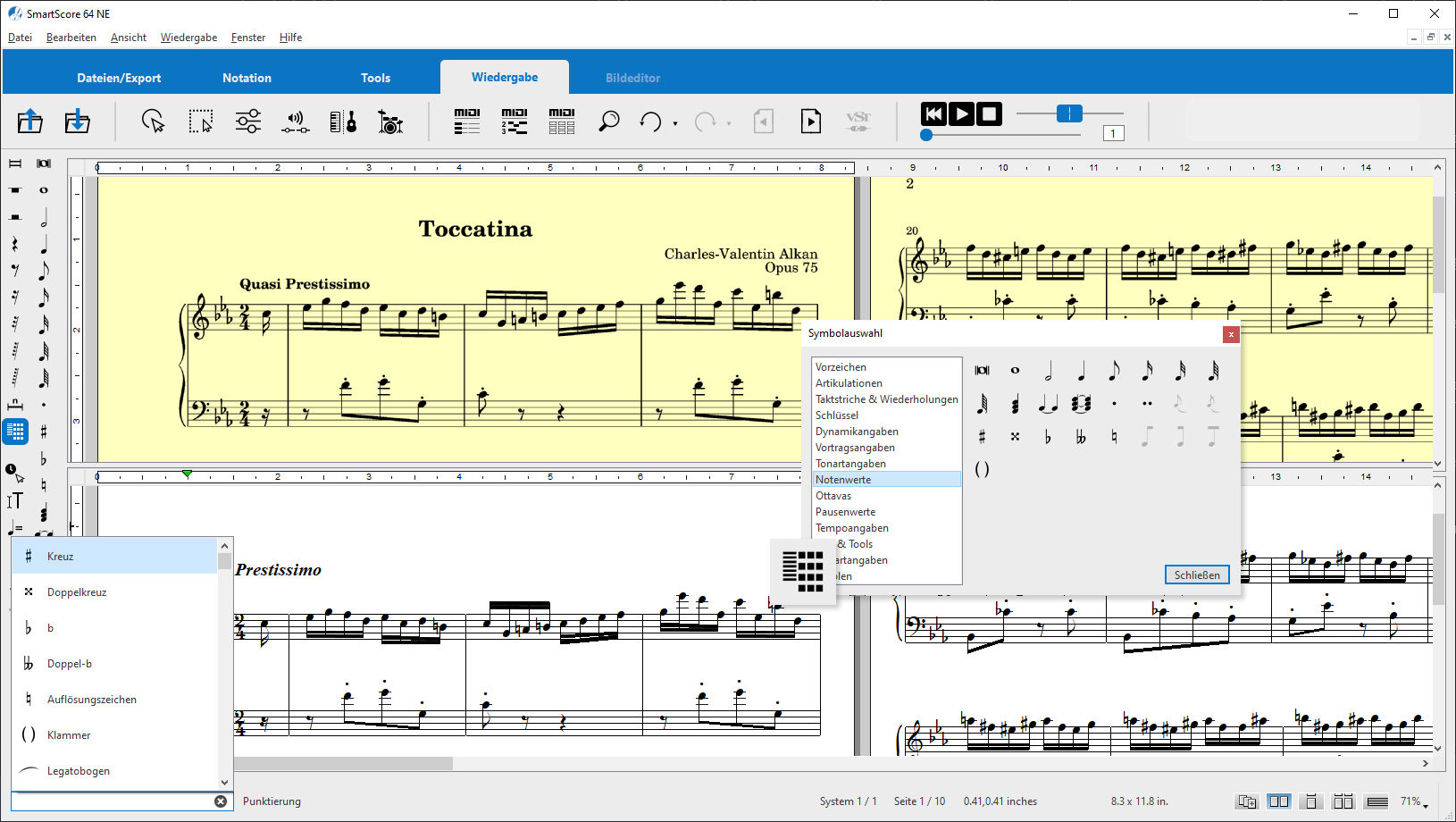Switch to the Notation ribbon tab
Screen dimensions: 1456x822
247,78
